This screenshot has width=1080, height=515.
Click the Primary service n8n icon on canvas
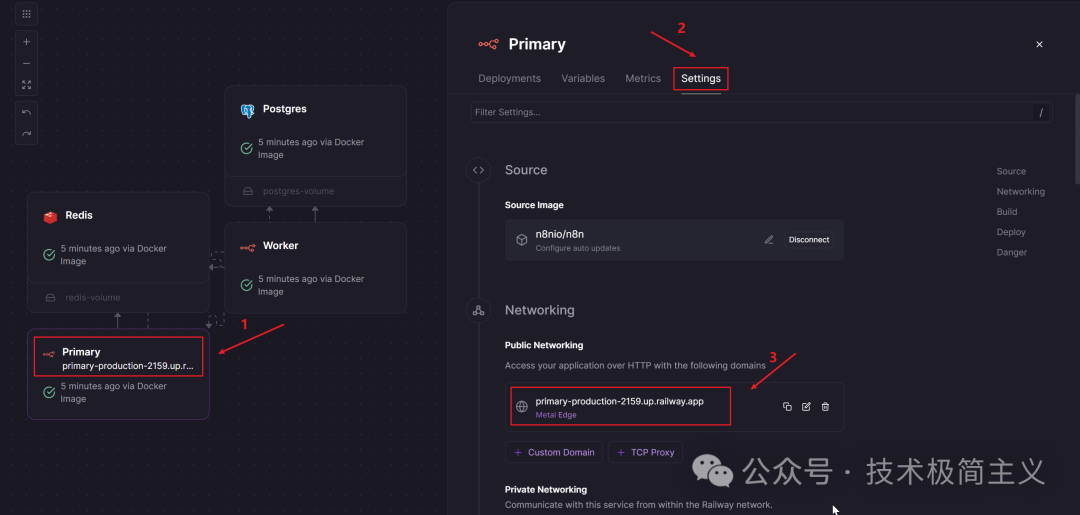(x=49, y=354)
